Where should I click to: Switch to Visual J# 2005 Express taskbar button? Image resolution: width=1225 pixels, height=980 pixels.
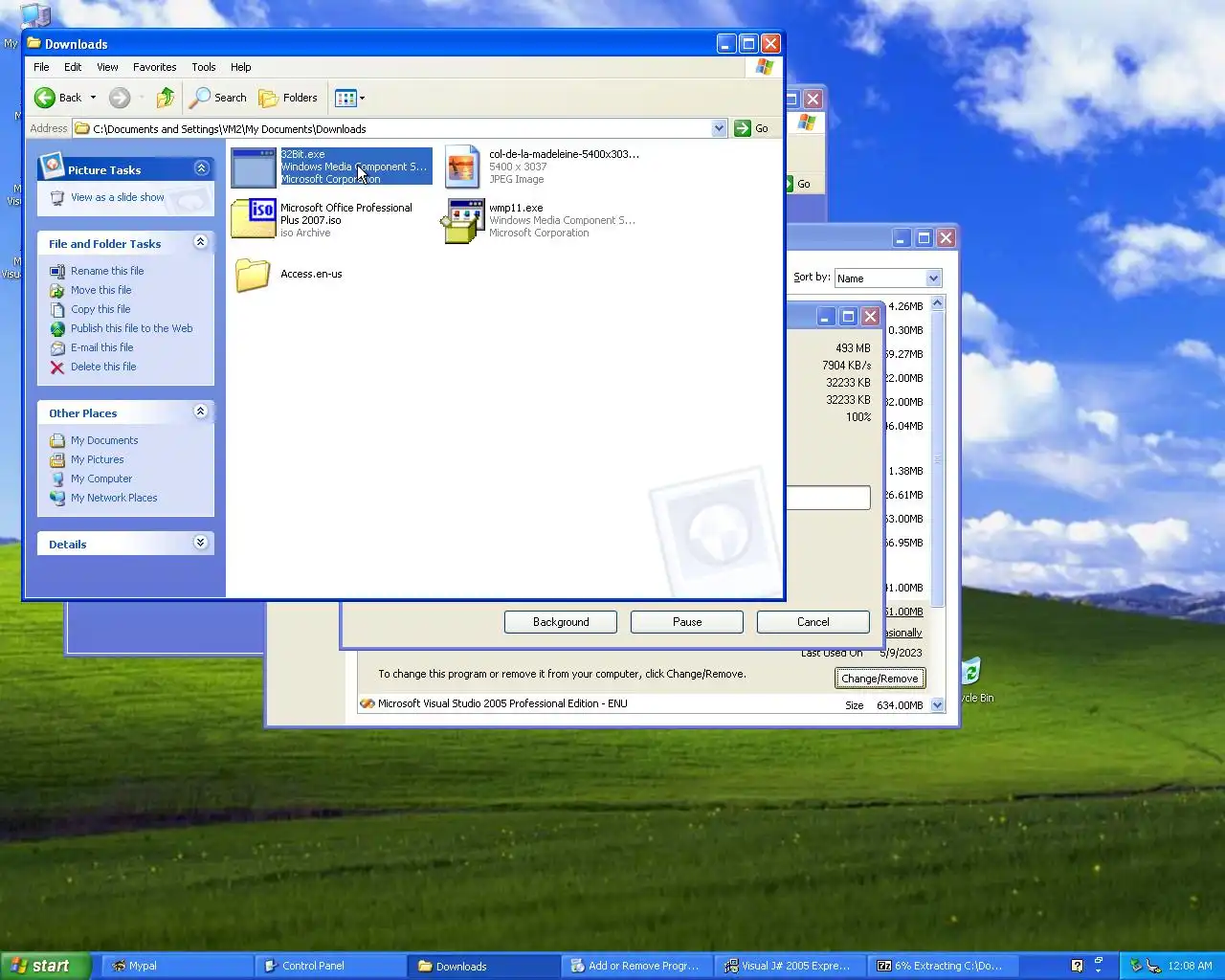point(791,966)
